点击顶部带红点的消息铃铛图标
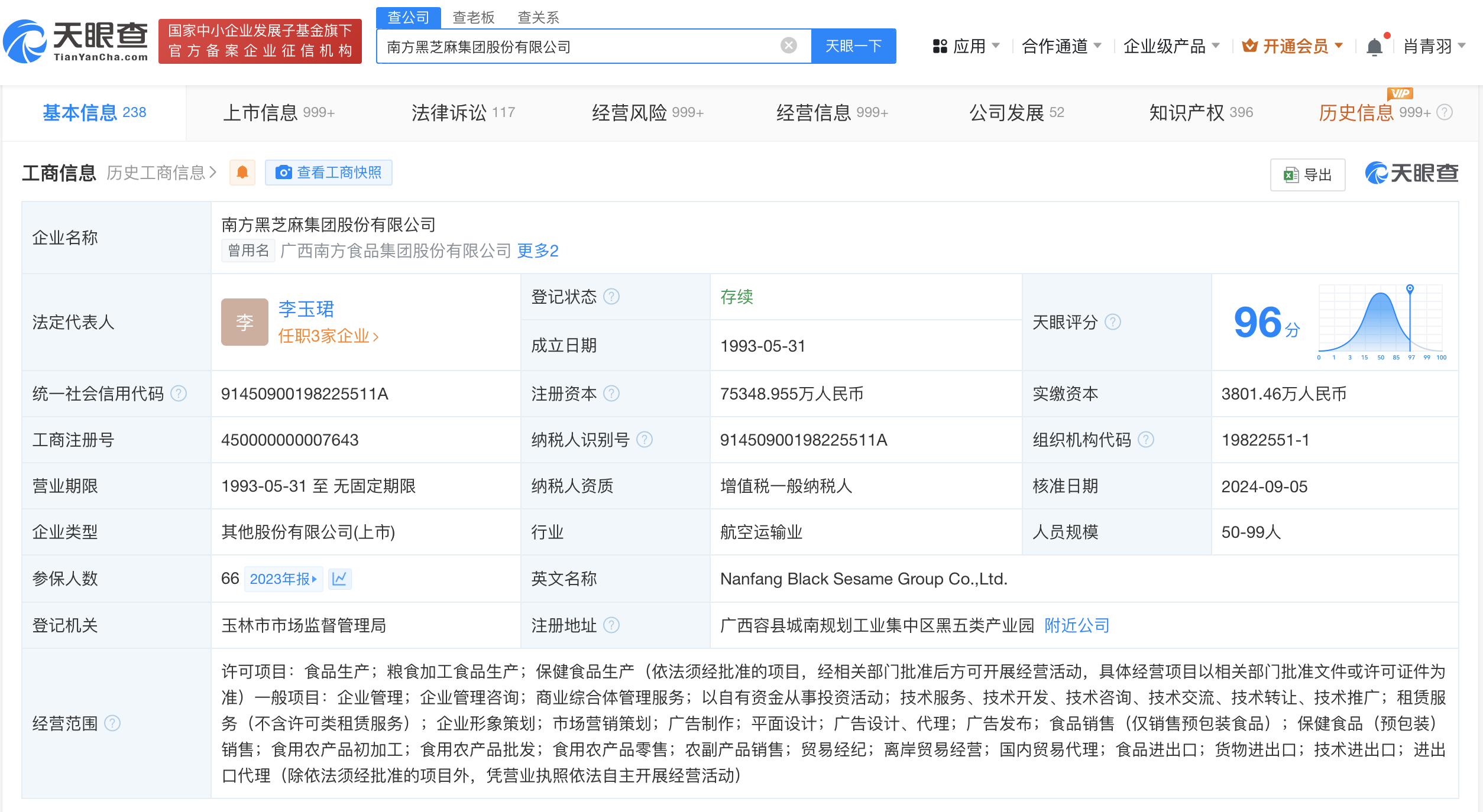 1376,45
